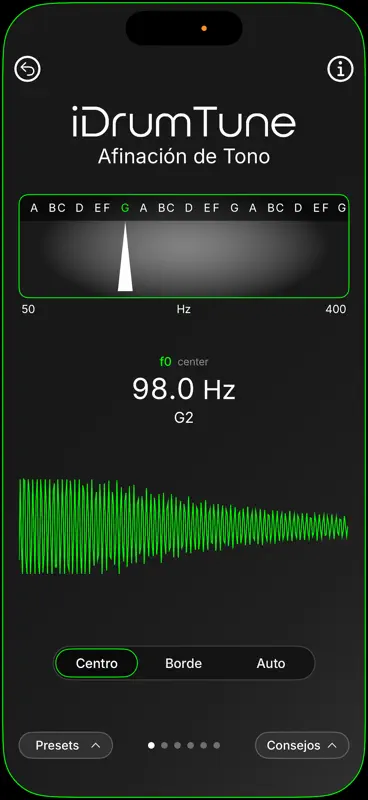
Task: Click the G2 note label
Action: coord(184,418)
